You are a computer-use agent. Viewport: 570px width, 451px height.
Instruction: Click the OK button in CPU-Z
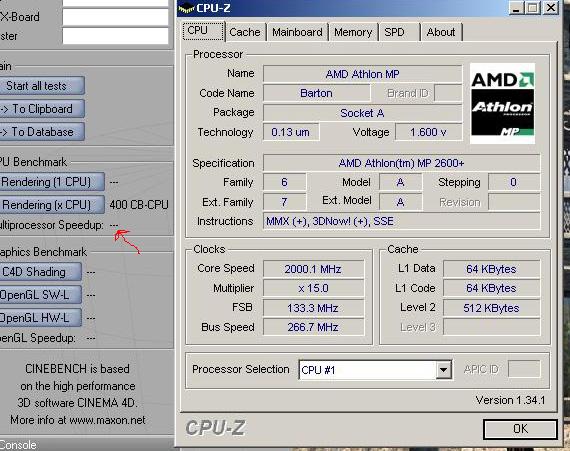click(520, 429)
